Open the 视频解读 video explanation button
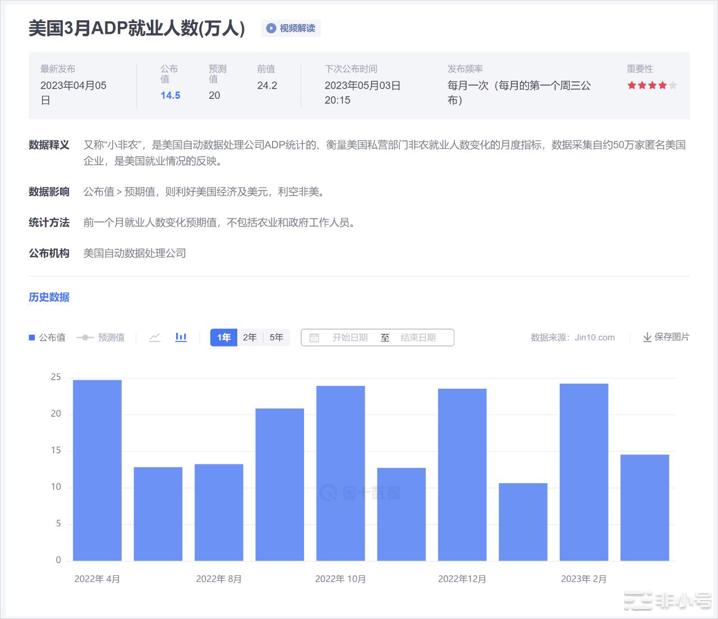 coord(291,28)
